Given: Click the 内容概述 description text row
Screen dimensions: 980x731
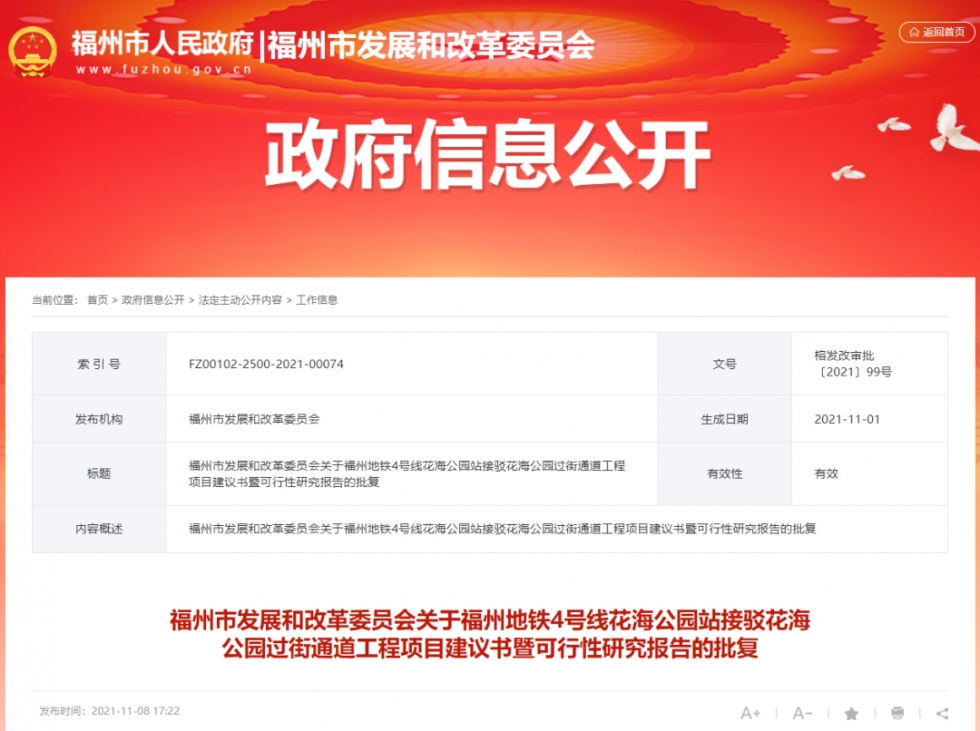Looking at the screenshot, I should (490, 529).
